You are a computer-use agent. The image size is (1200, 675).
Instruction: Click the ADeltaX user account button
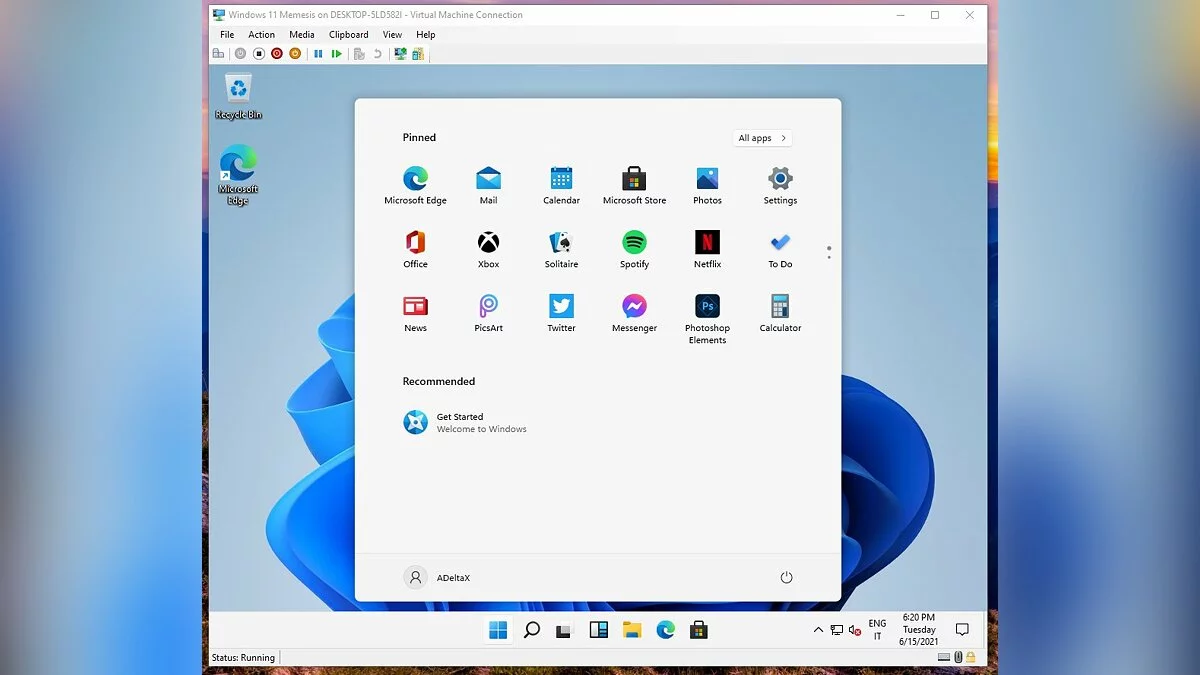click(437, 578)
